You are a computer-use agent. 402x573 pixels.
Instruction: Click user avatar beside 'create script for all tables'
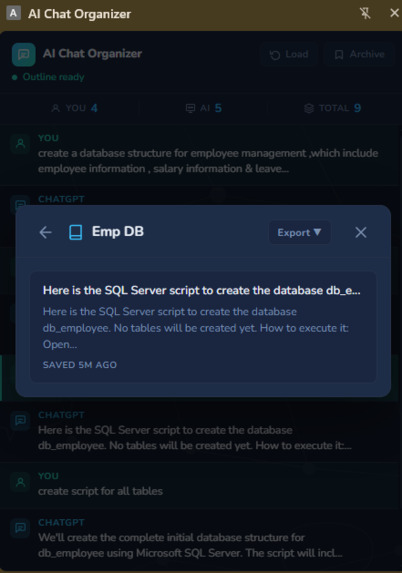click(x=21, y=482)
